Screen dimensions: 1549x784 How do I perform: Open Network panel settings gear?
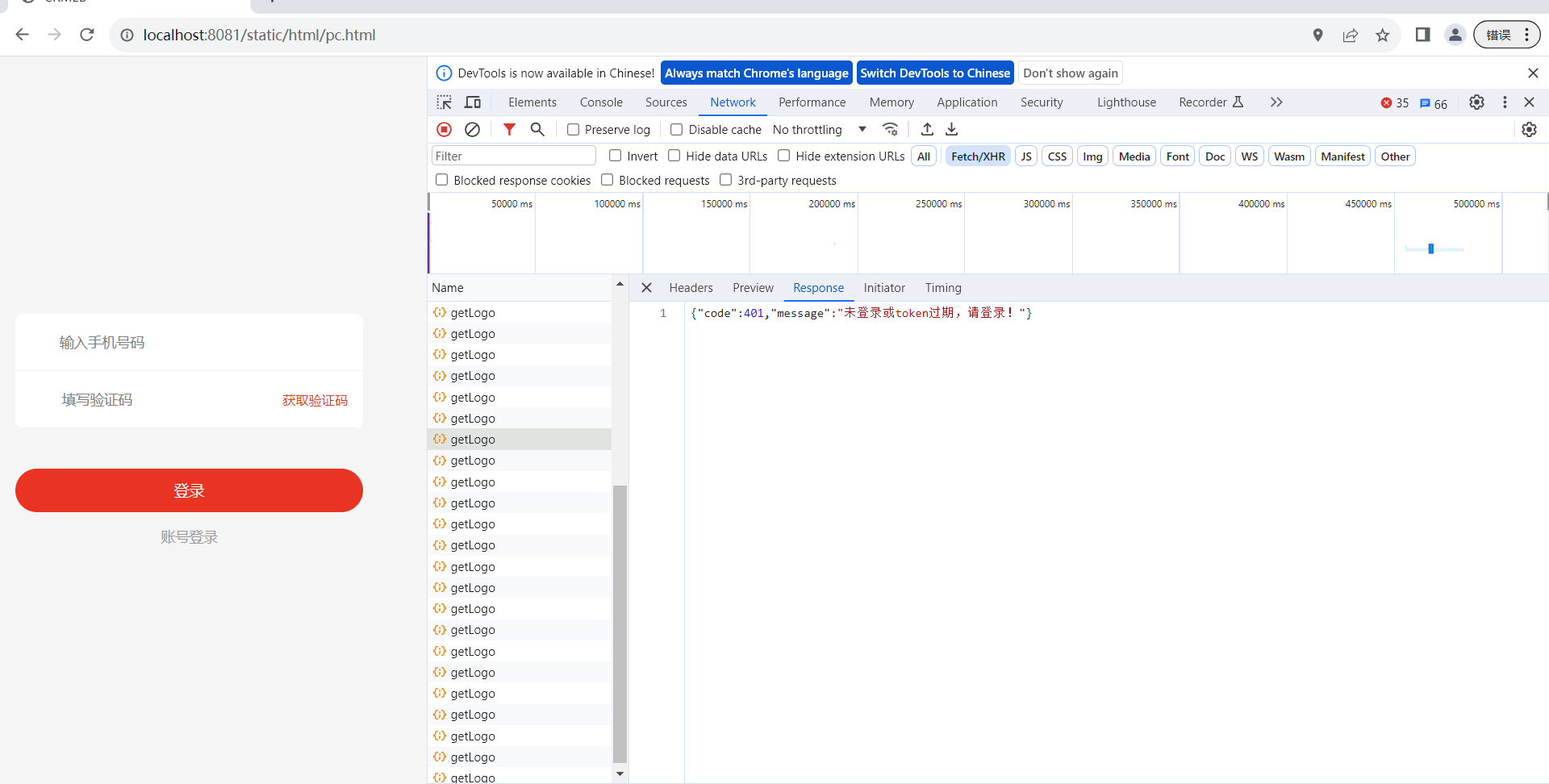pyautogui.click(x=1529, y=129)
